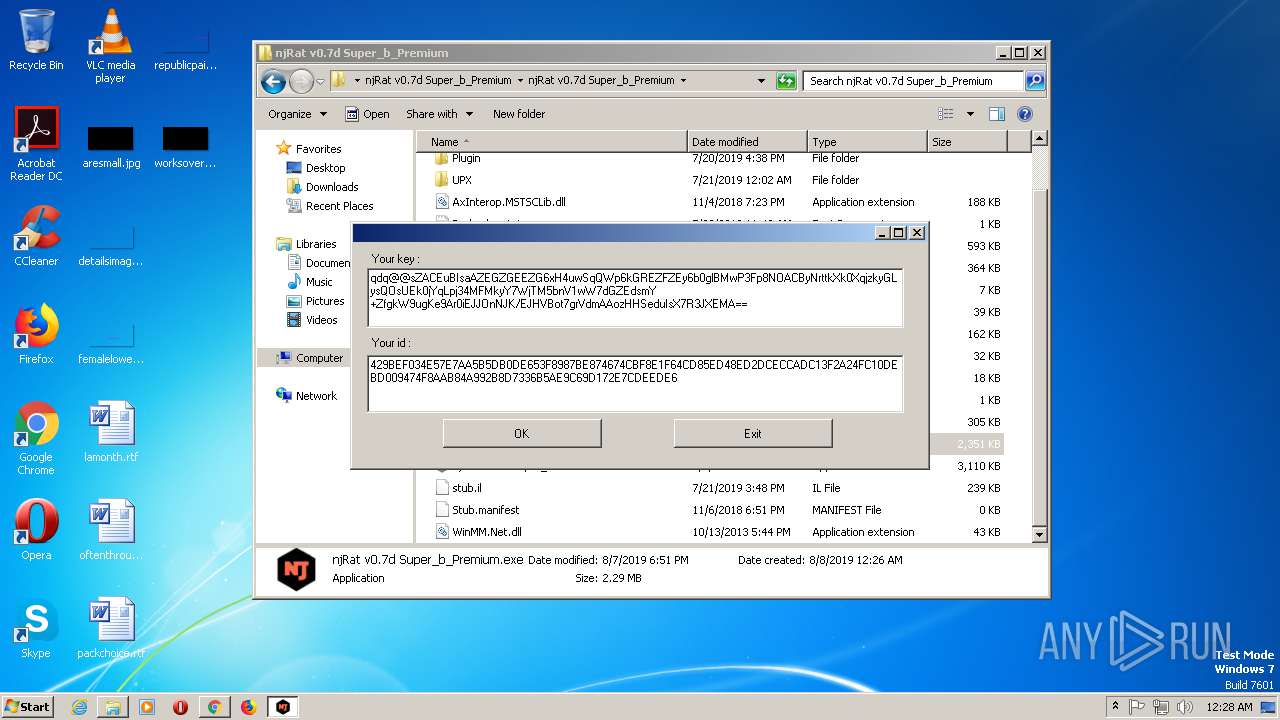Select the Plugin folder row
Image resolution: width=1280 pixels, height=720 pixels.
(720, 158)
